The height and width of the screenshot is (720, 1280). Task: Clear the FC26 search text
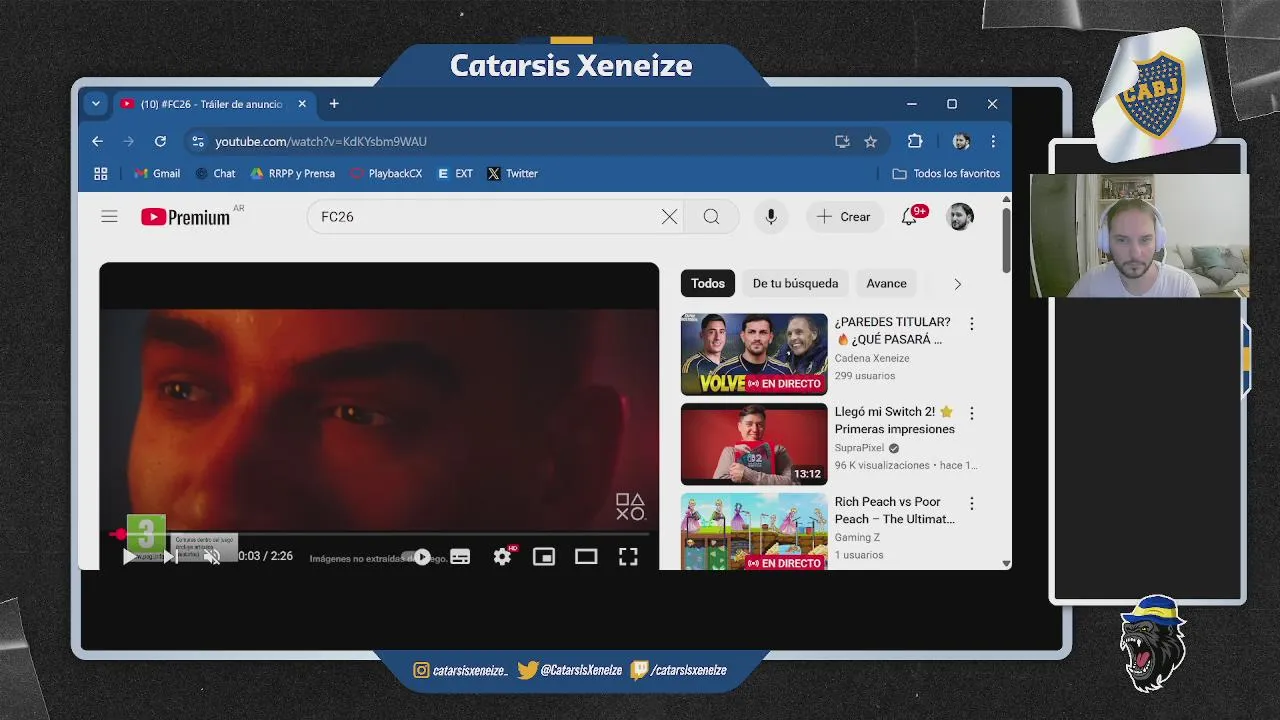[x=669, y=217]
